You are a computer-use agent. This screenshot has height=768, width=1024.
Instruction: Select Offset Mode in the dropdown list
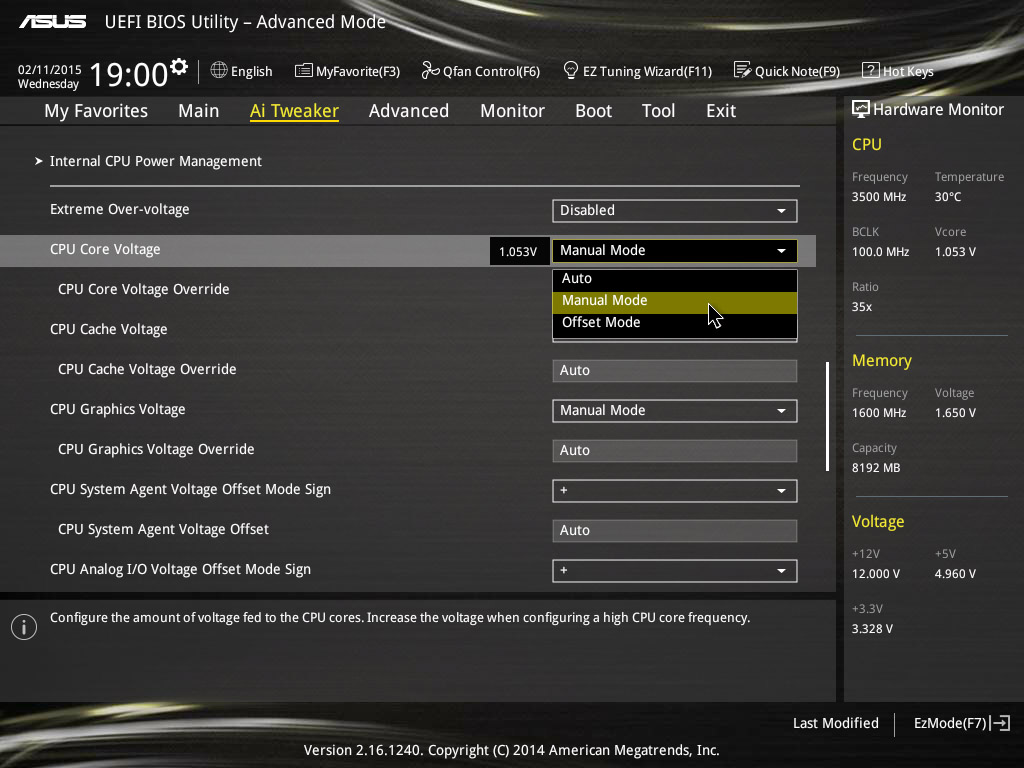[x=675, y=323]
